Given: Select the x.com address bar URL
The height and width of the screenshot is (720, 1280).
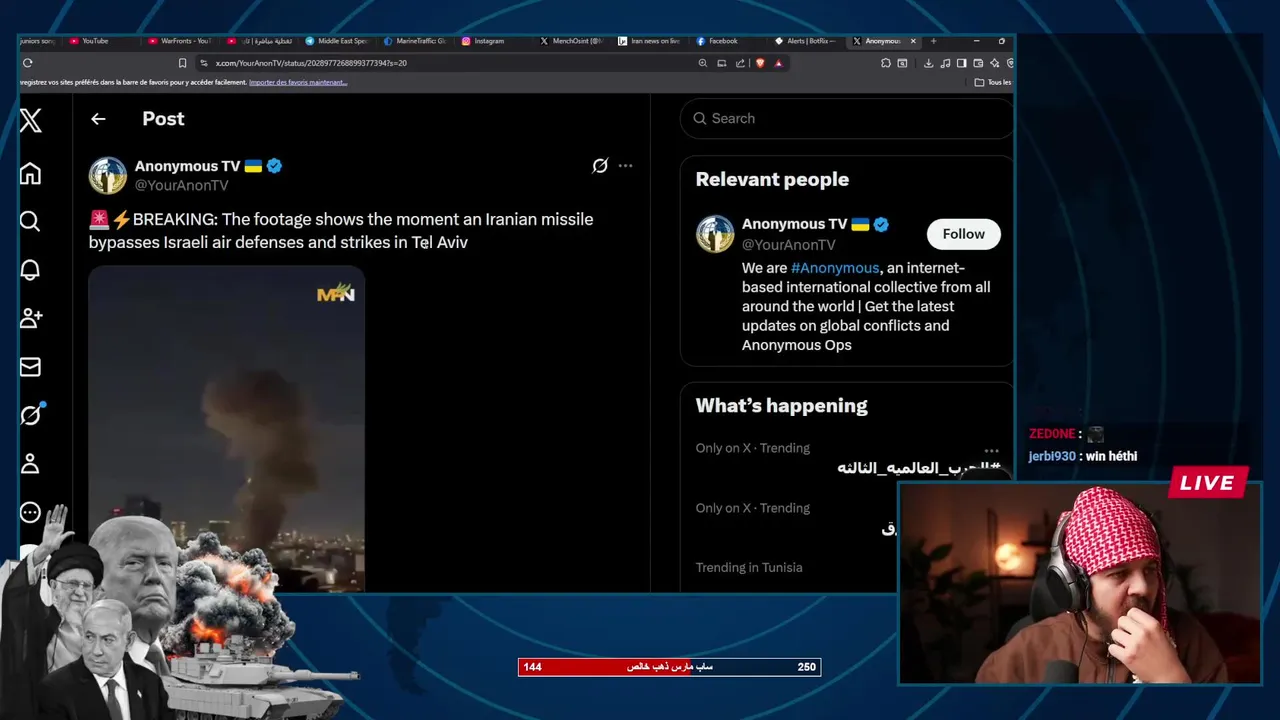Looking at the screenshot, I should pos(311,63).
